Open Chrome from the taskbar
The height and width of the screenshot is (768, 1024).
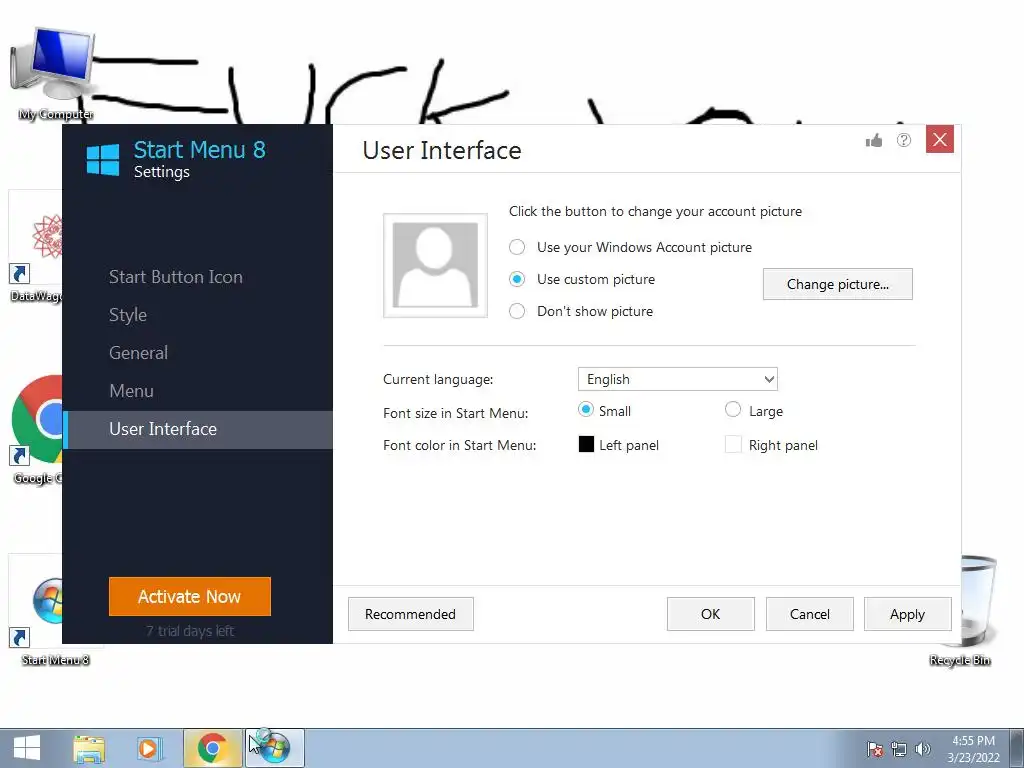pos(212,748)
